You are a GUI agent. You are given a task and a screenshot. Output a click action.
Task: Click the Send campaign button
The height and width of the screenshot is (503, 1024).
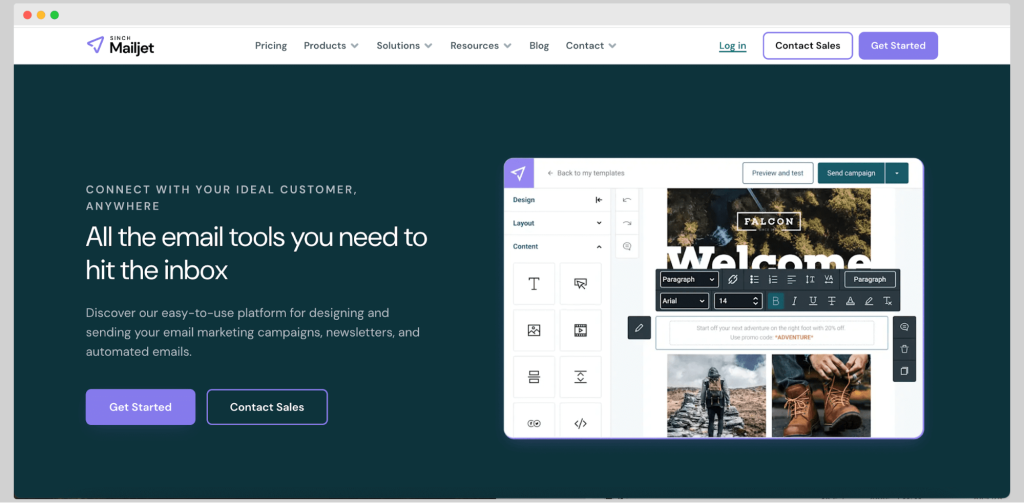pyautogui.click(x=851, y=173)
